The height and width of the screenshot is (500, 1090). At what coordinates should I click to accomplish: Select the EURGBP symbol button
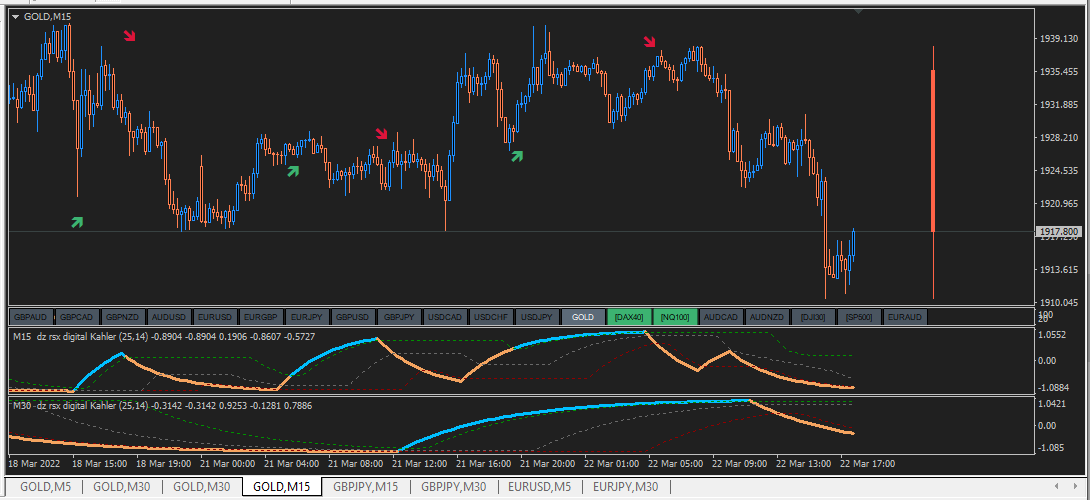[261, 317]
